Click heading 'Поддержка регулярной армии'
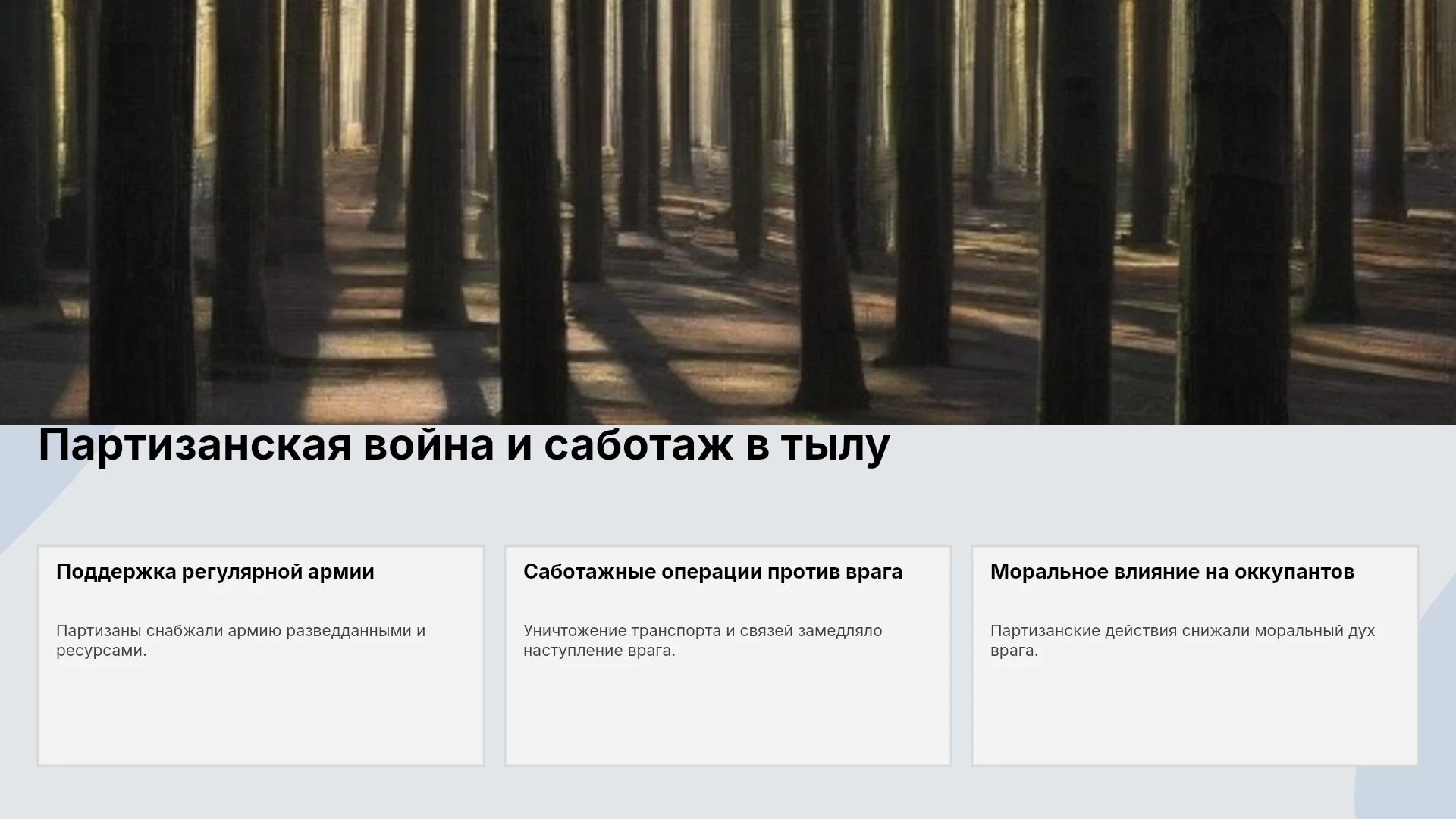Viewport: 1456px width, 819px height. click(x=215, y=572)
